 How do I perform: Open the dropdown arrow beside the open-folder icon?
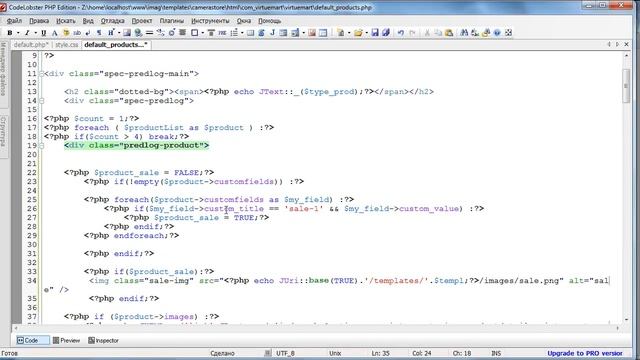point(367,33)
